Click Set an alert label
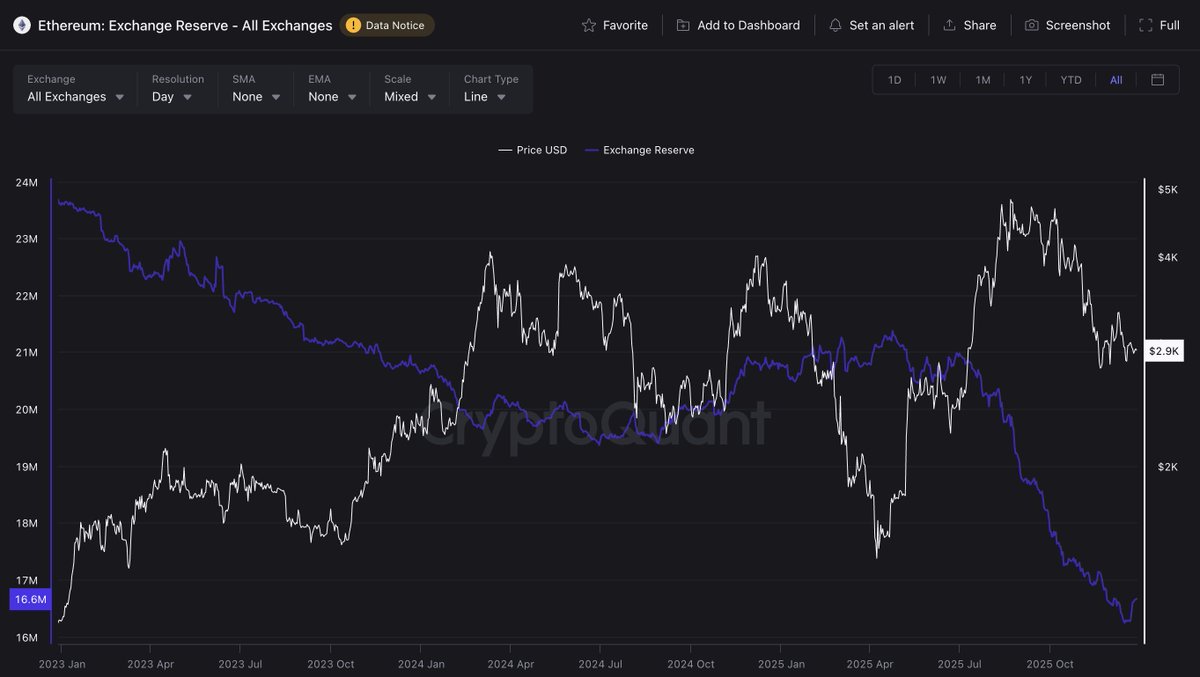The width and height of the screenshot is (1200, 677). pyautogui.click(x=882, y=25)
